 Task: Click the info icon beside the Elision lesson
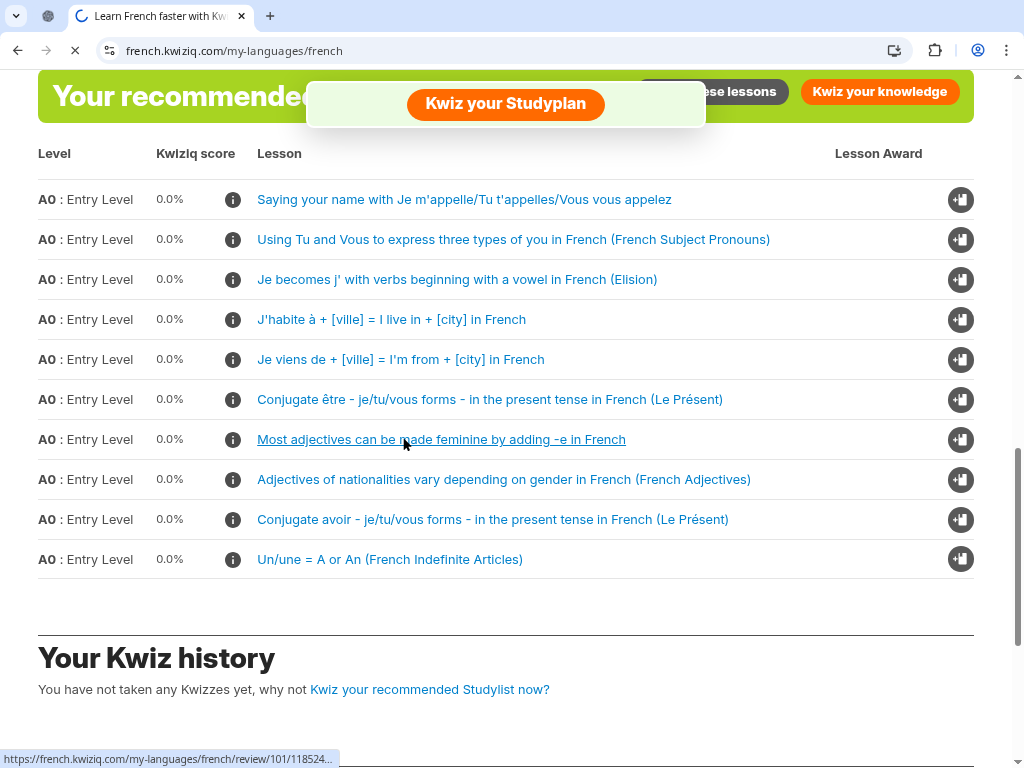[233, 280]
